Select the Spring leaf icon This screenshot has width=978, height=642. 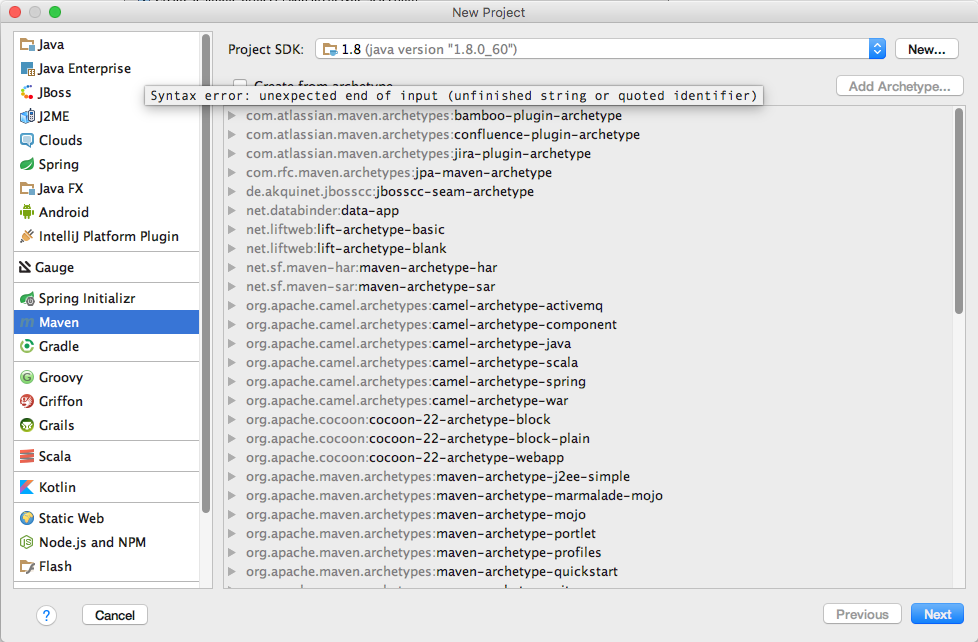tap(27, 164)
